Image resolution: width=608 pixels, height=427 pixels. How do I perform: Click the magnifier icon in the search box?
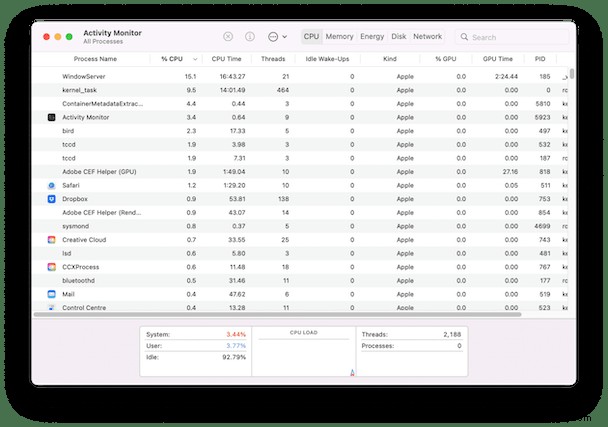[464, 37]
